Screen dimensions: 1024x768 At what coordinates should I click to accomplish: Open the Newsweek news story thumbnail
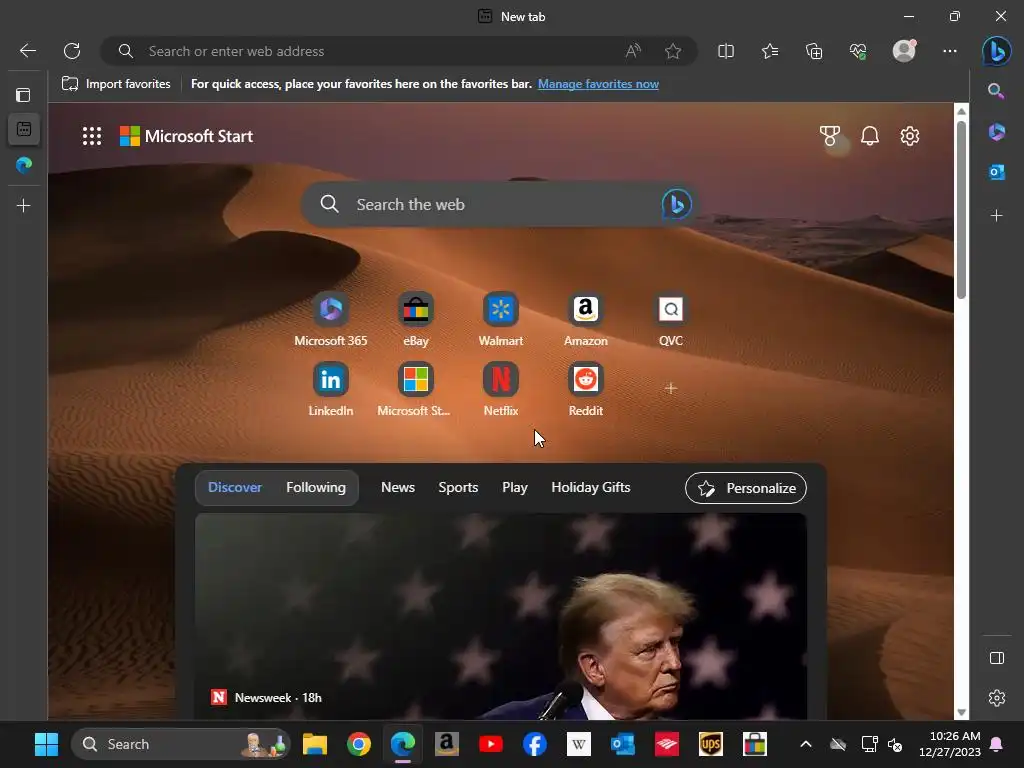pos(501,616)
